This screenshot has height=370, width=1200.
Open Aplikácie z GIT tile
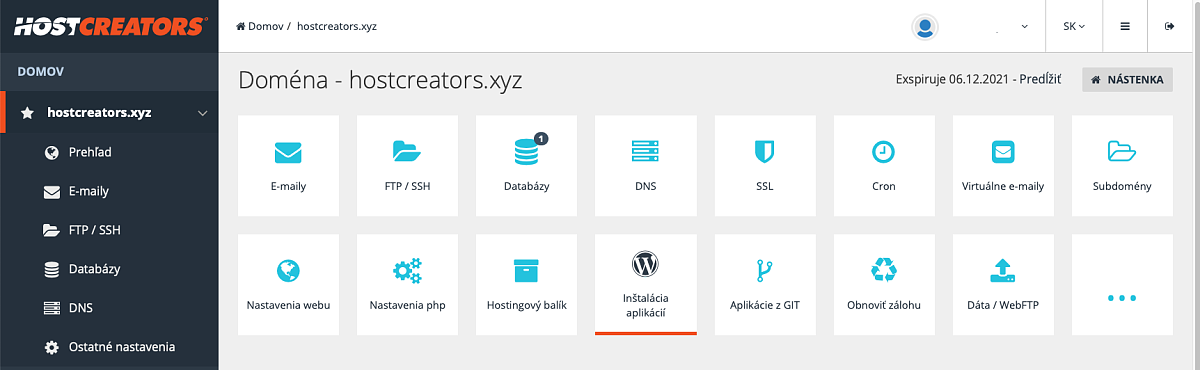click(765, 284)
